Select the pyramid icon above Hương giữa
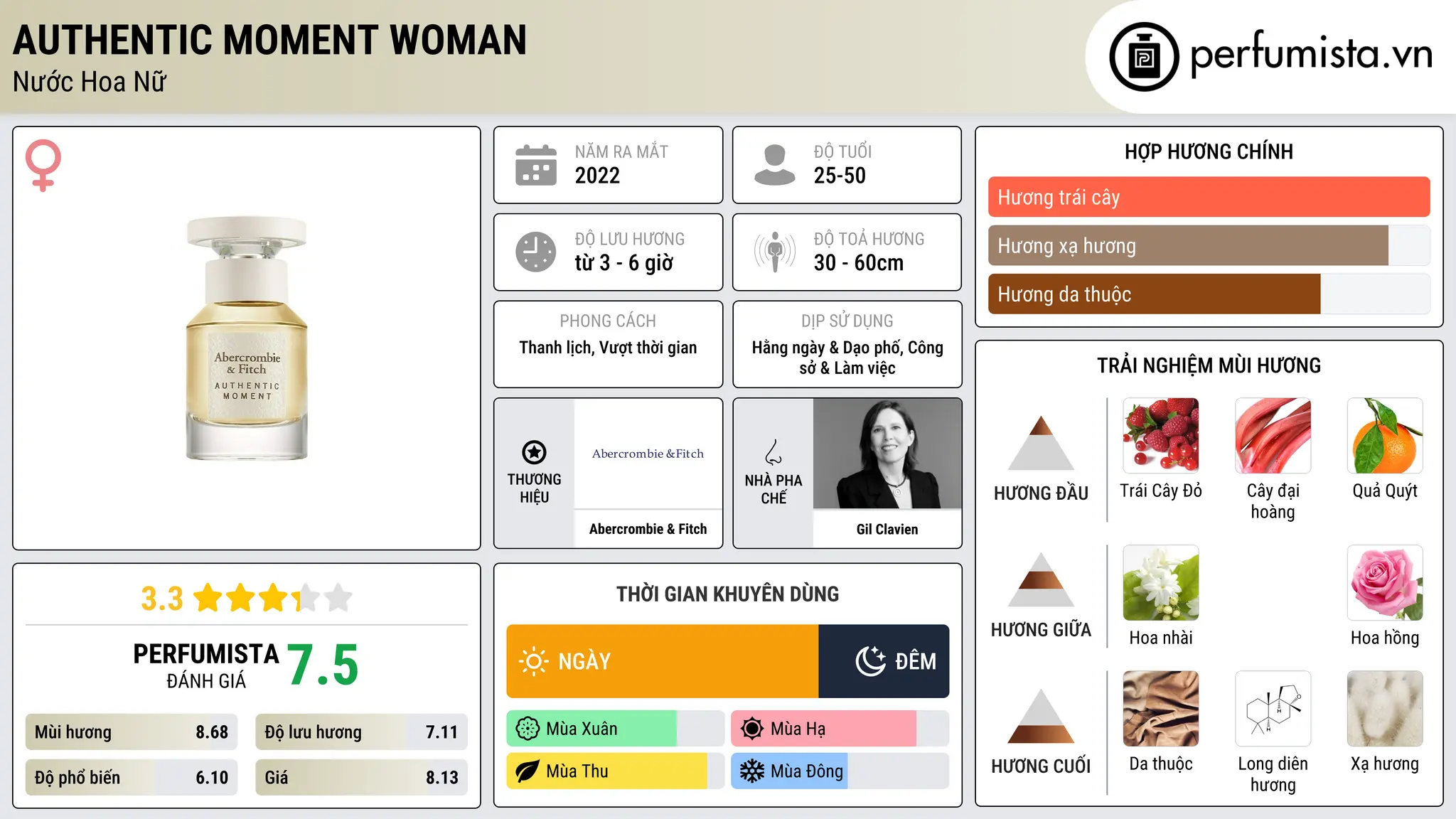Image resolution: width=1456 pixels, height=819 pixels. coord(1041,579)
